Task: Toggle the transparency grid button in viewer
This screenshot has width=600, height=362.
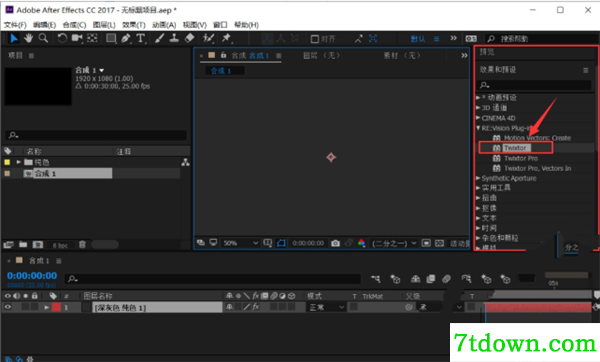Action: click(x=439, y=243)
